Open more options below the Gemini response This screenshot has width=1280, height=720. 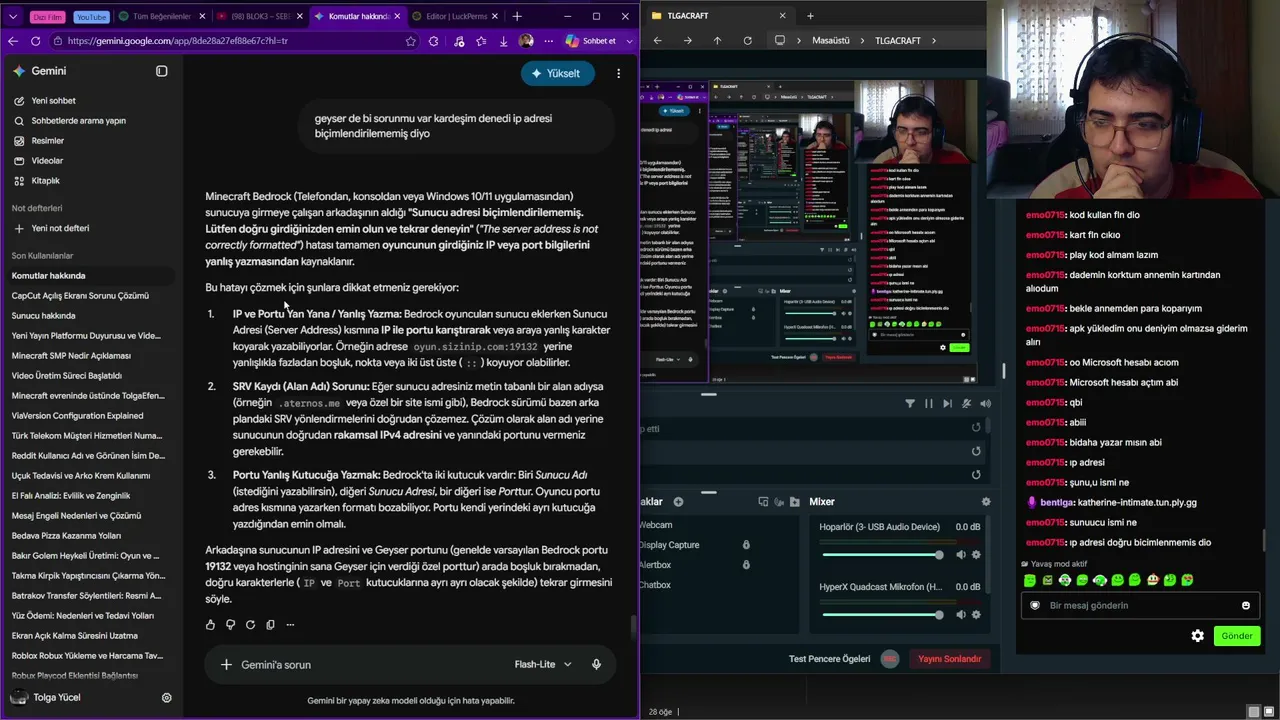[290, 625]
